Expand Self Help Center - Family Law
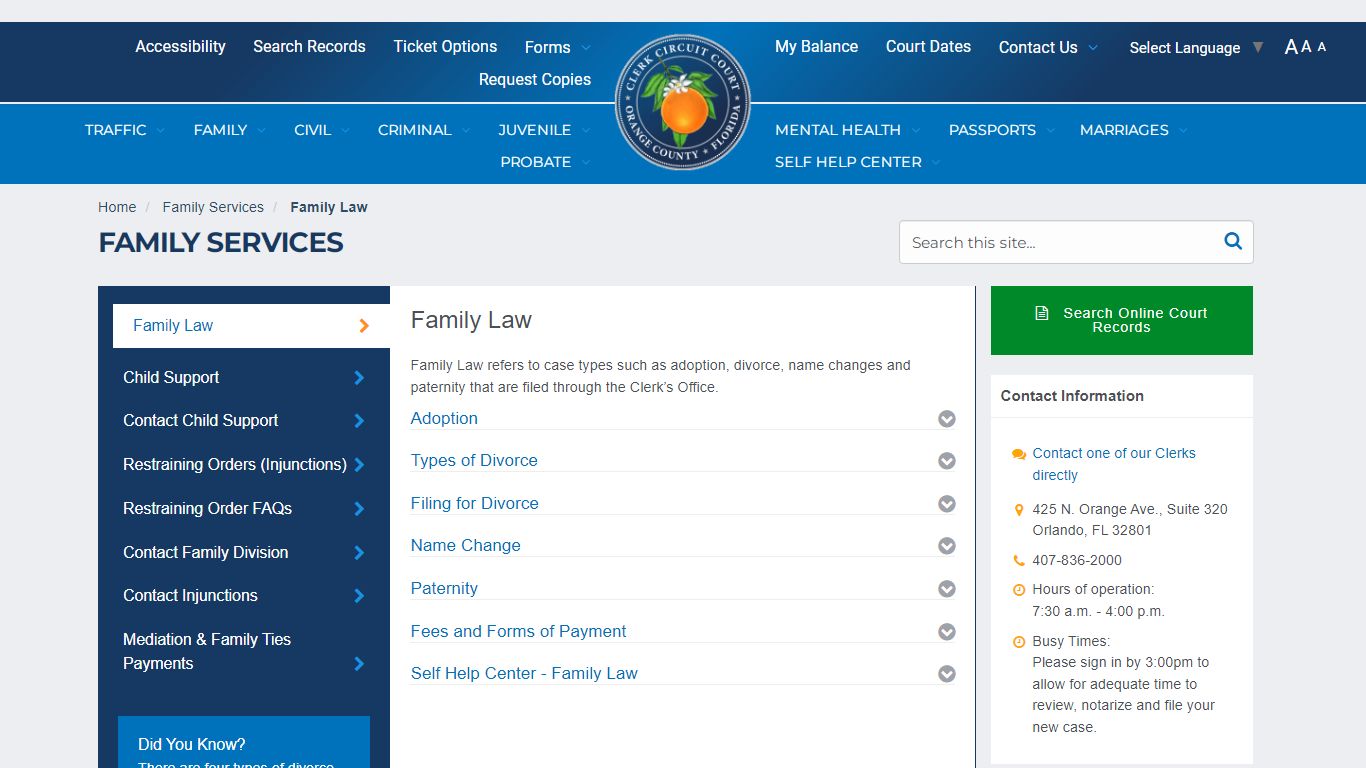Image resolution: width=1366 pixels, height=768 pixels. click(x=683, y=674)
